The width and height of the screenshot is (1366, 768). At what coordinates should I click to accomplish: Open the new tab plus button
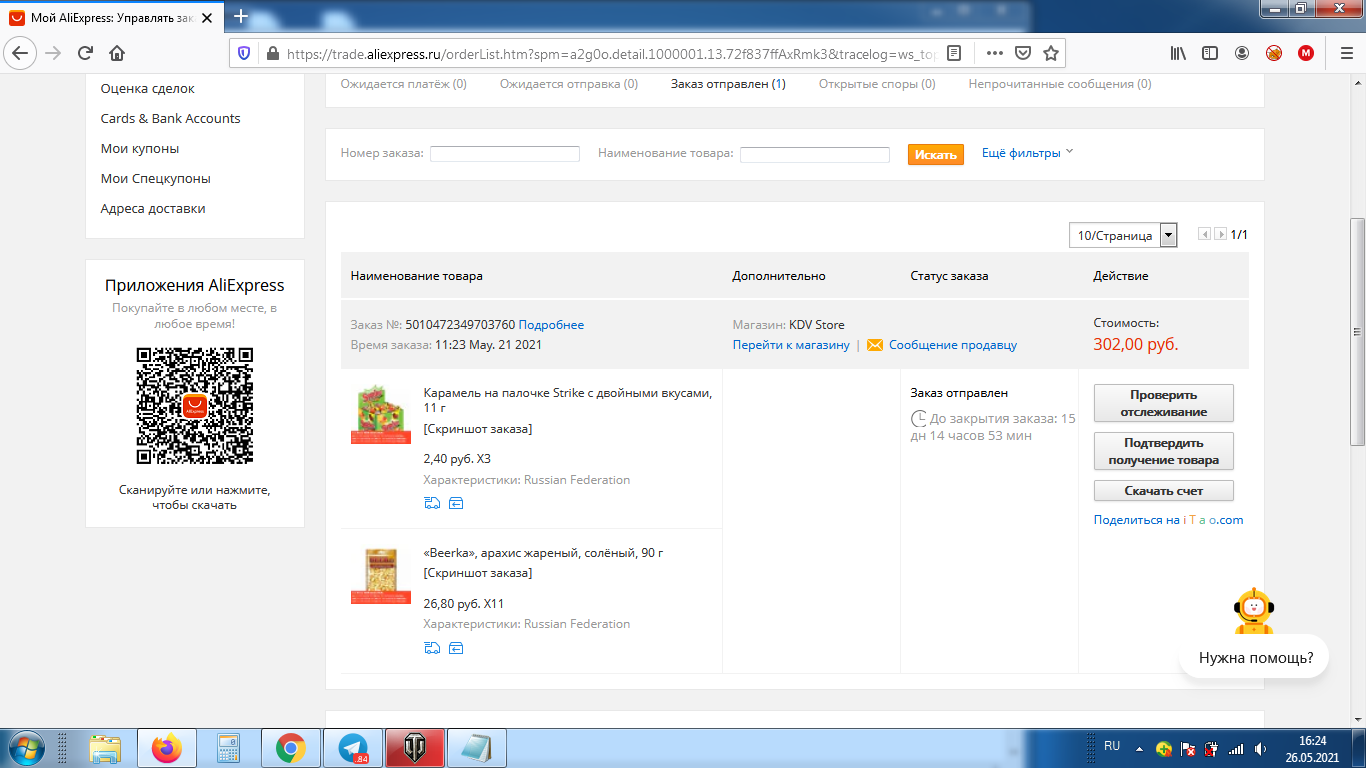(241, 16)
